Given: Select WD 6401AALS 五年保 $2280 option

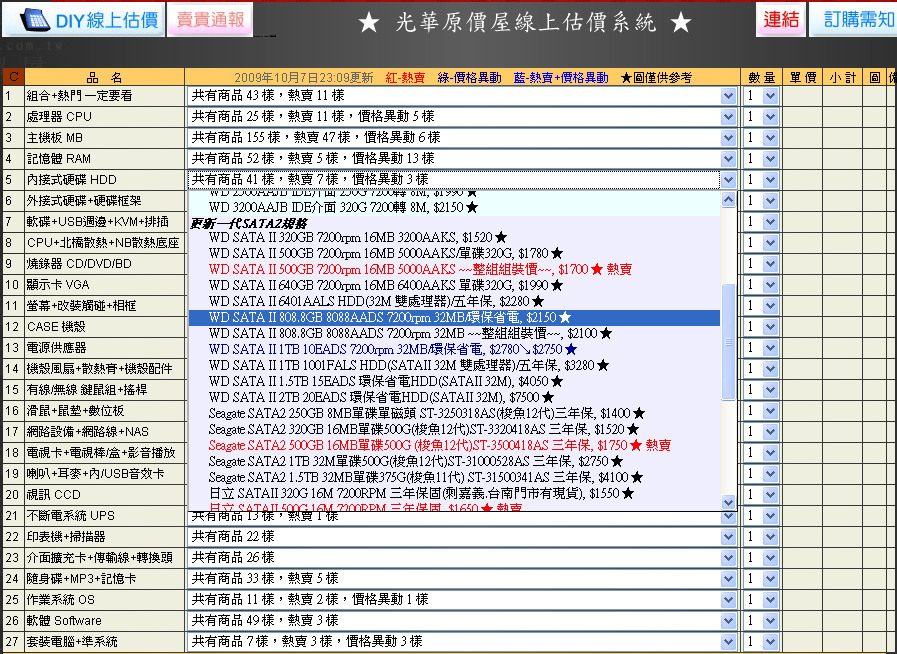Looking at the screenshot, I should tap(454, 301).
